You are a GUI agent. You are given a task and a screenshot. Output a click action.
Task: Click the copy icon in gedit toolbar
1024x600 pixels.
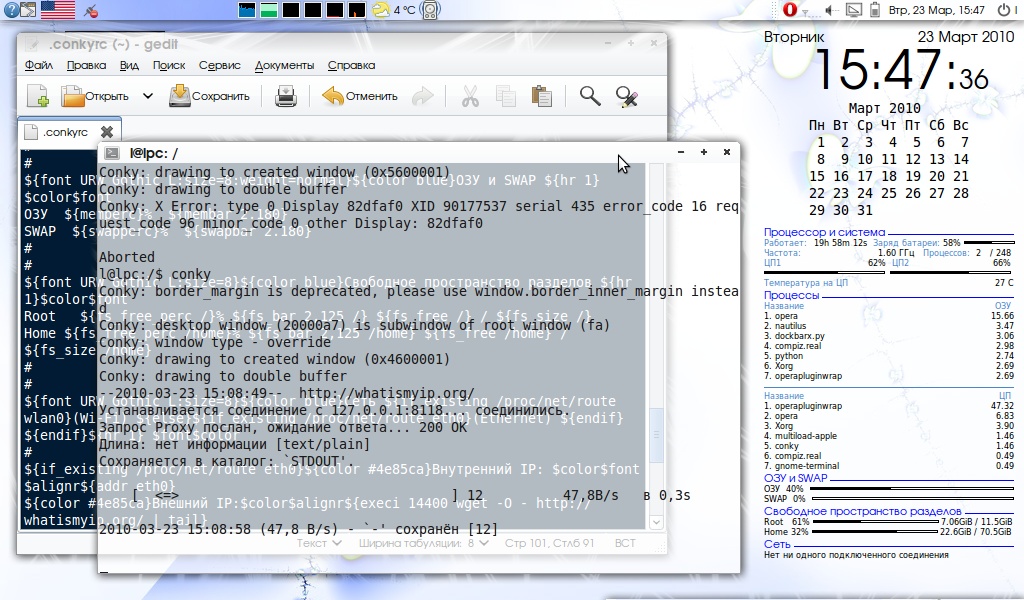point(505,96)
